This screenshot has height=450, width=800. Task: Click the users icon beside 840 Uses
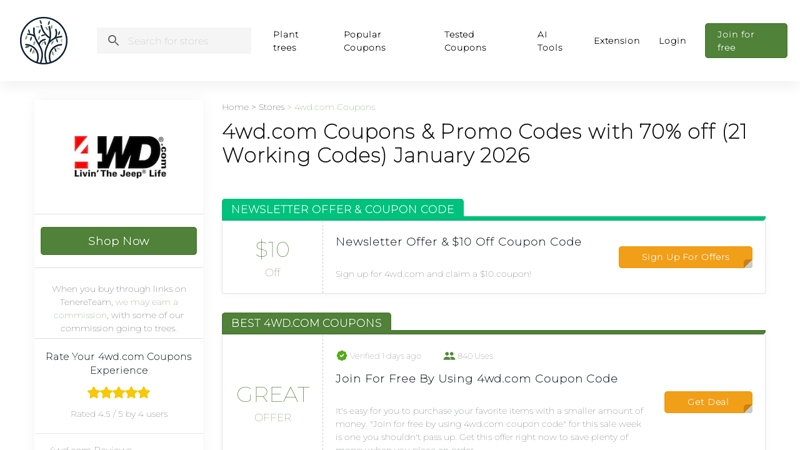[x=449, y=356]
